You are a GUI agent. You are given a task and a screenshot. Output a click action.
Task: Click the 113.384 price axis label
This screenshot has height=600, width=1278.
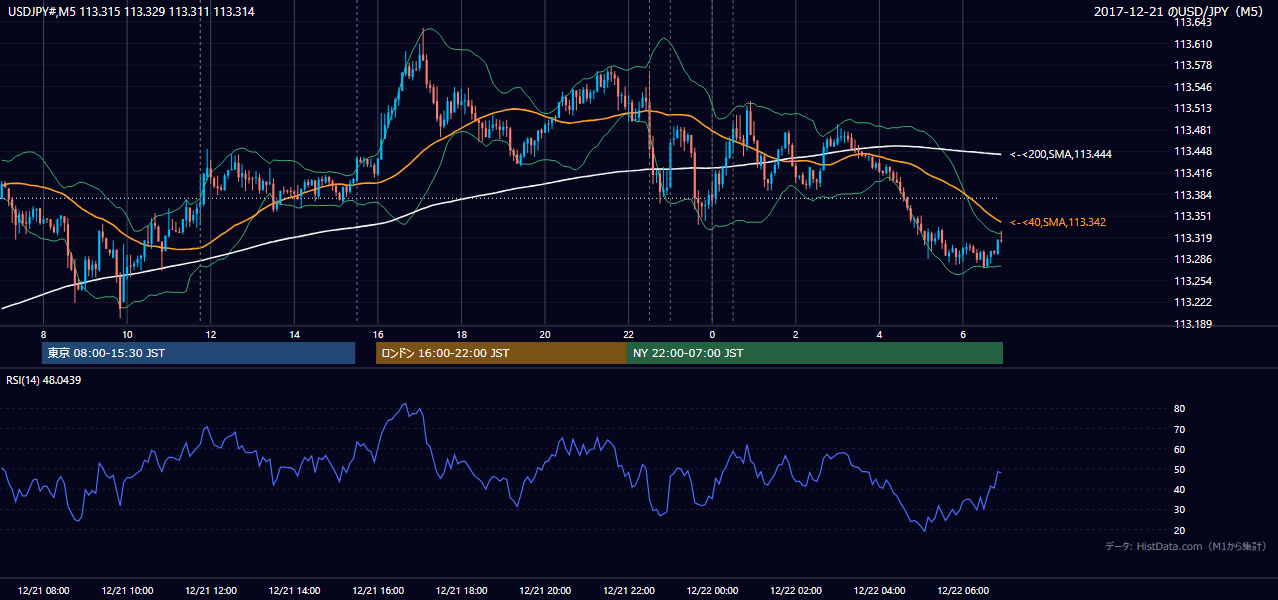tap(1194, 195)
